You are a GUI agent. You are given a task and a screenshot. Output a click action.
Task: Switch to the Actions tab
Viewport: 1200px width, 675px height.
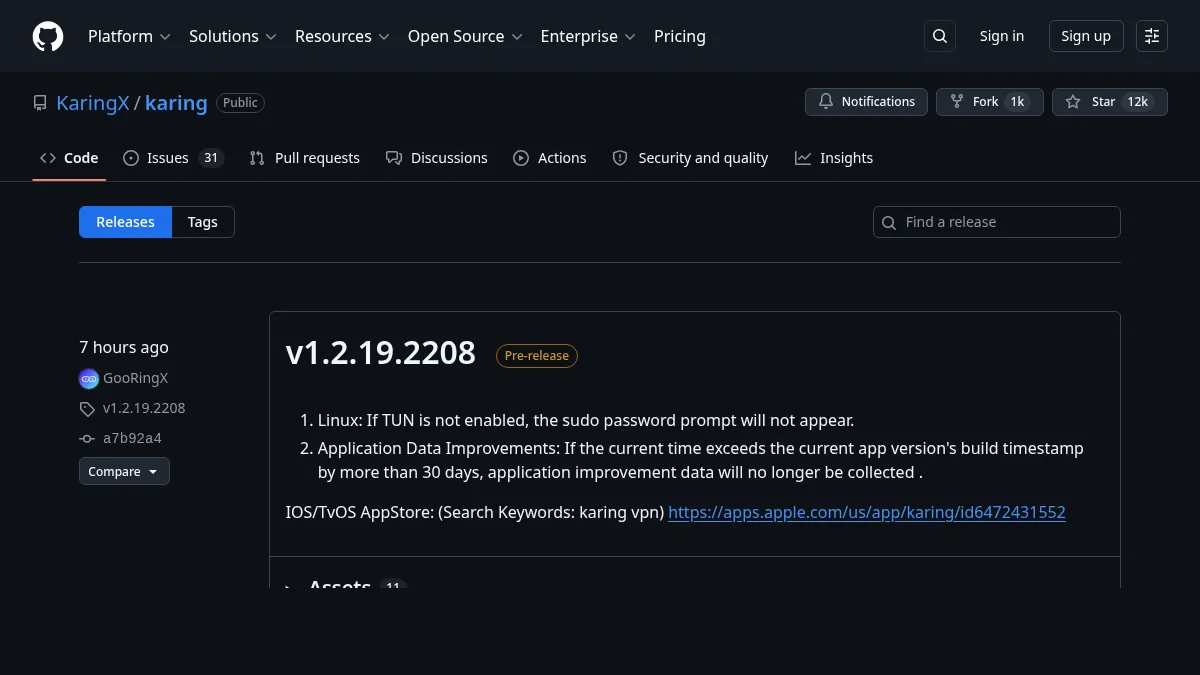click(550, 158)
